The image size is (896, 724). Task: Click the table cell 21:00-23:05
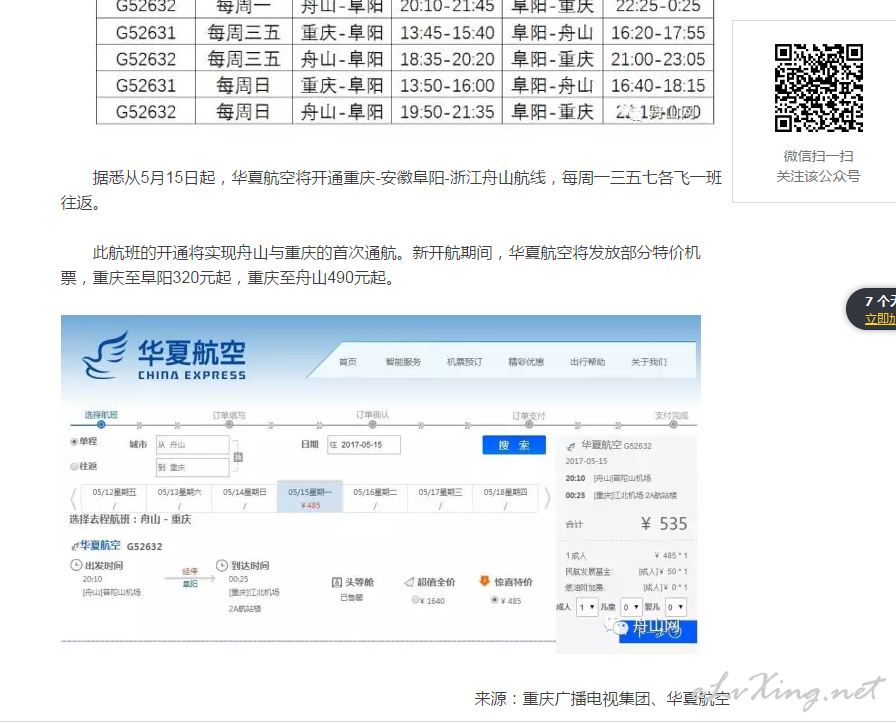[x=658, y=59]
